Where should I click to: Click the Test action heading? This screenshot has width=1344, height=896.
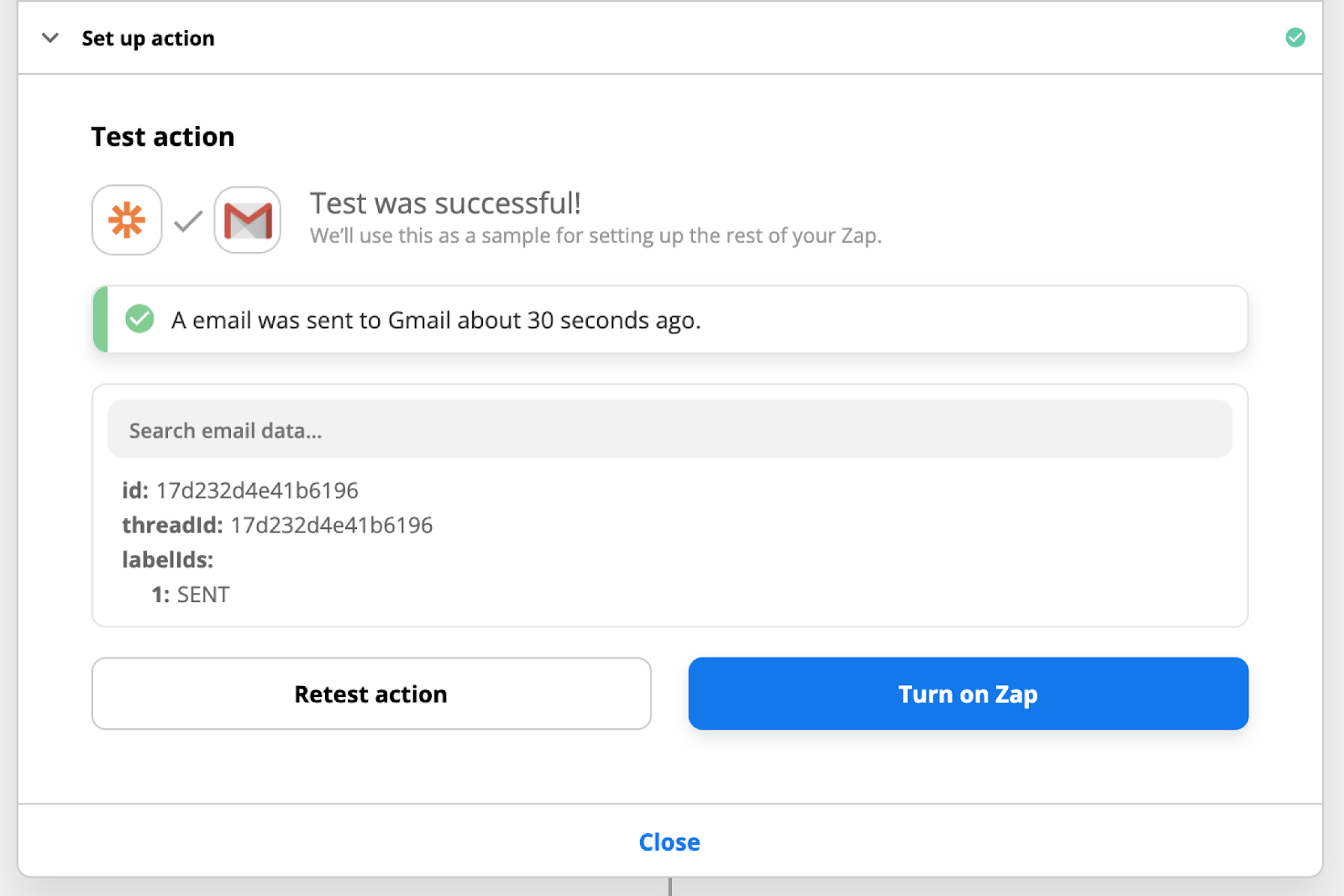tap(162, 136)
